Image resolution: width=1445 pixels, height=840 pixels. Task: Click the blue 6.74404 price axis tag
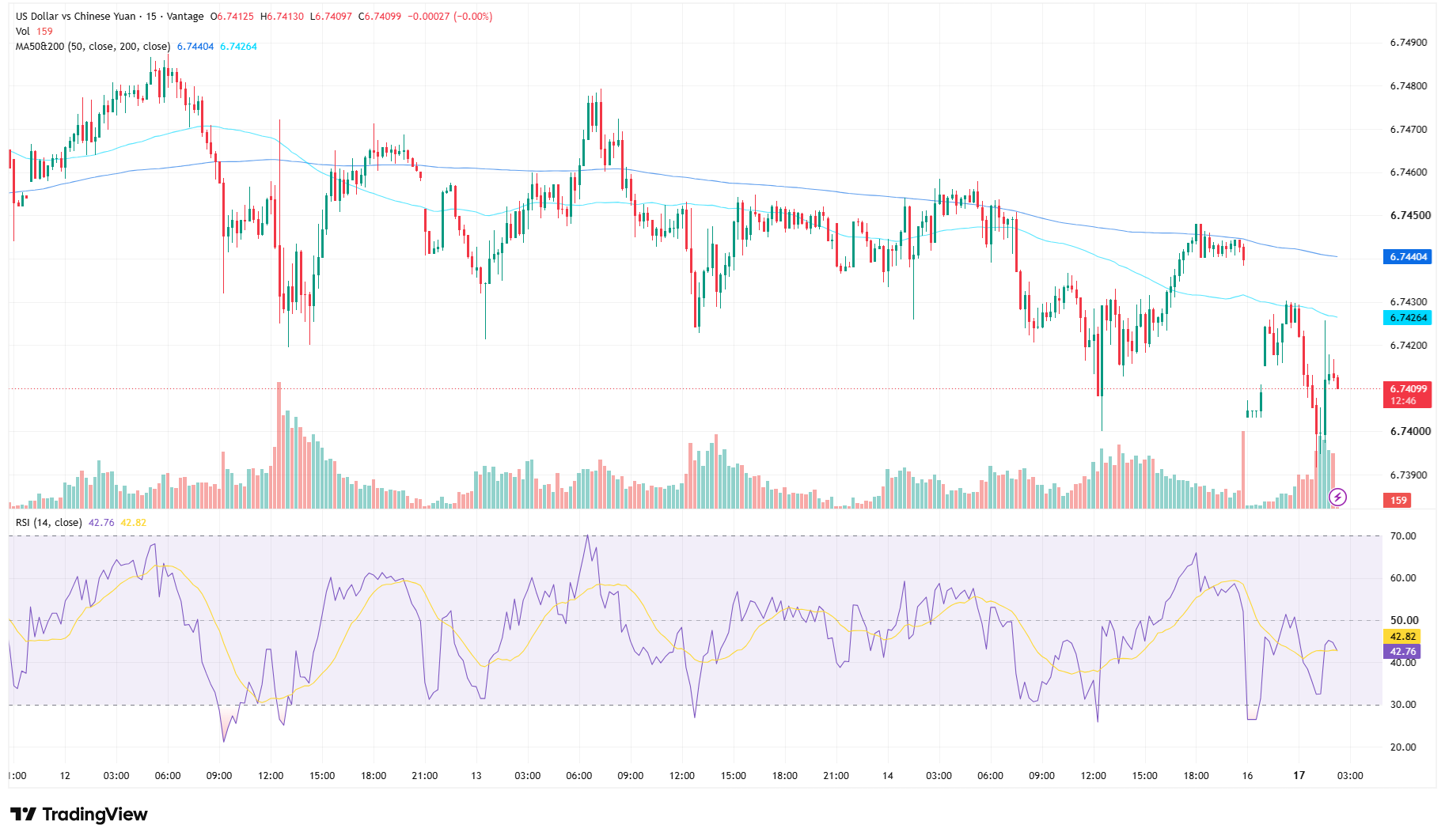tap(1407, 257)
